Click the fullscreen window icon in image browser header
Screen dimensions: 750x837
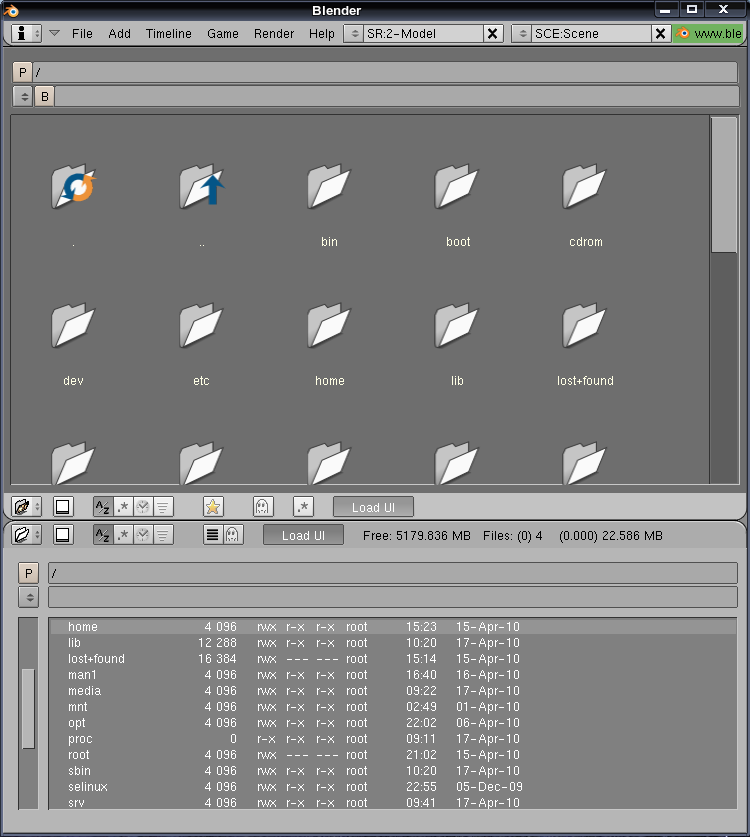coord(62,507)
